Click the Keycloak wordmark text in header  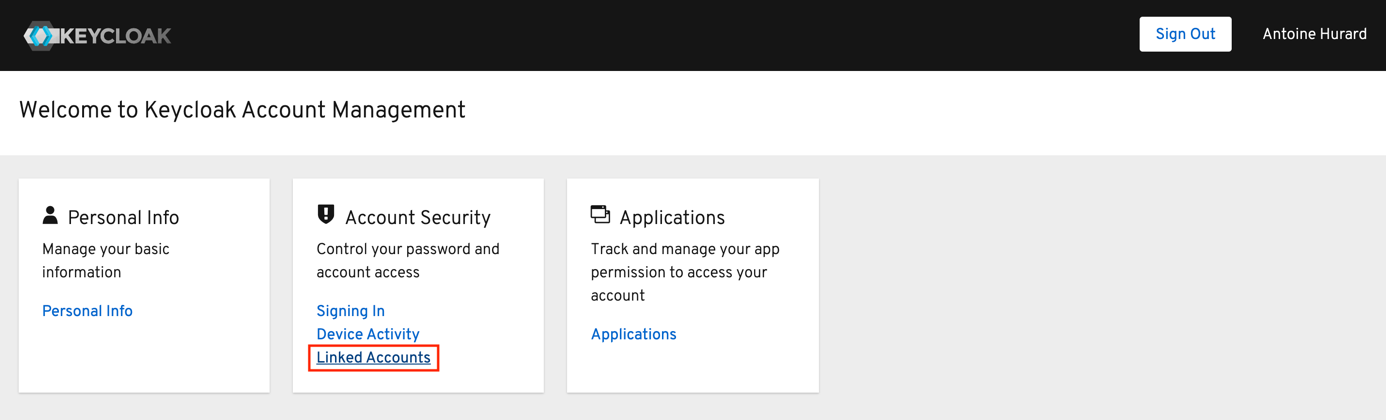116,36
